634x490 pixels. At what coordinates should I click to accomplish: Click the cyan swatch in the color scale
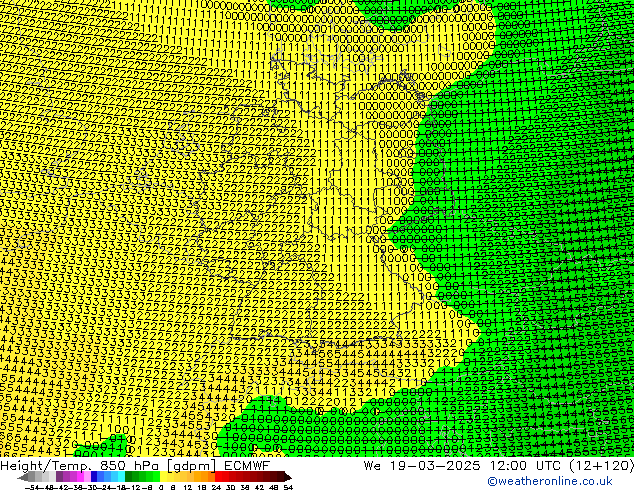click(x=121, y=476)
